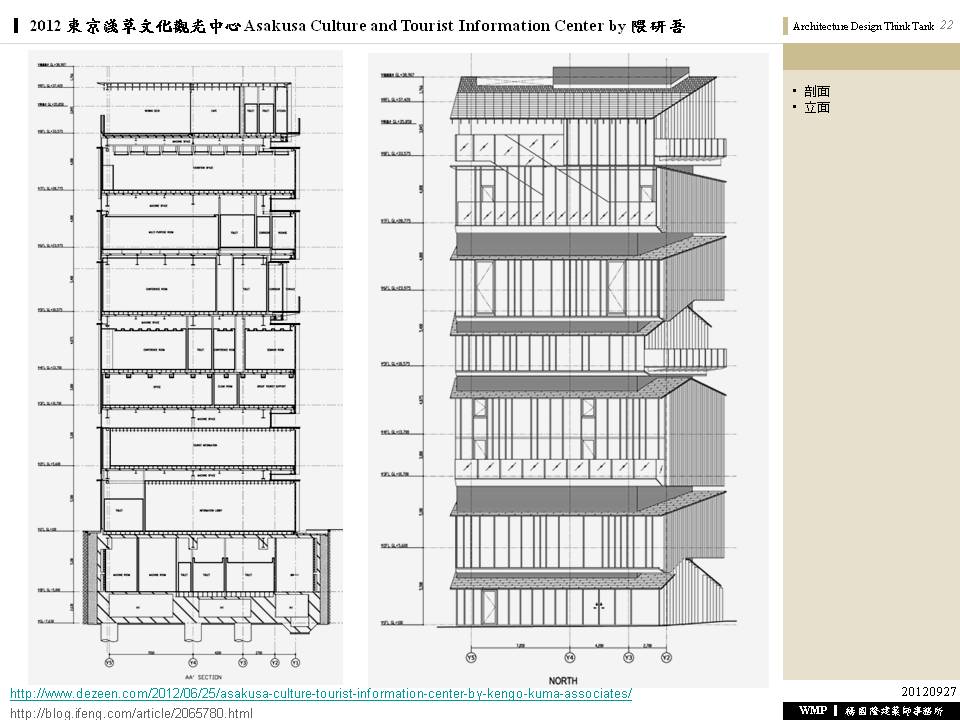The height and width of the screenshot is (720, 960).
Task: Click the WMP logo in the footer
Action: (x=813, y=710)
